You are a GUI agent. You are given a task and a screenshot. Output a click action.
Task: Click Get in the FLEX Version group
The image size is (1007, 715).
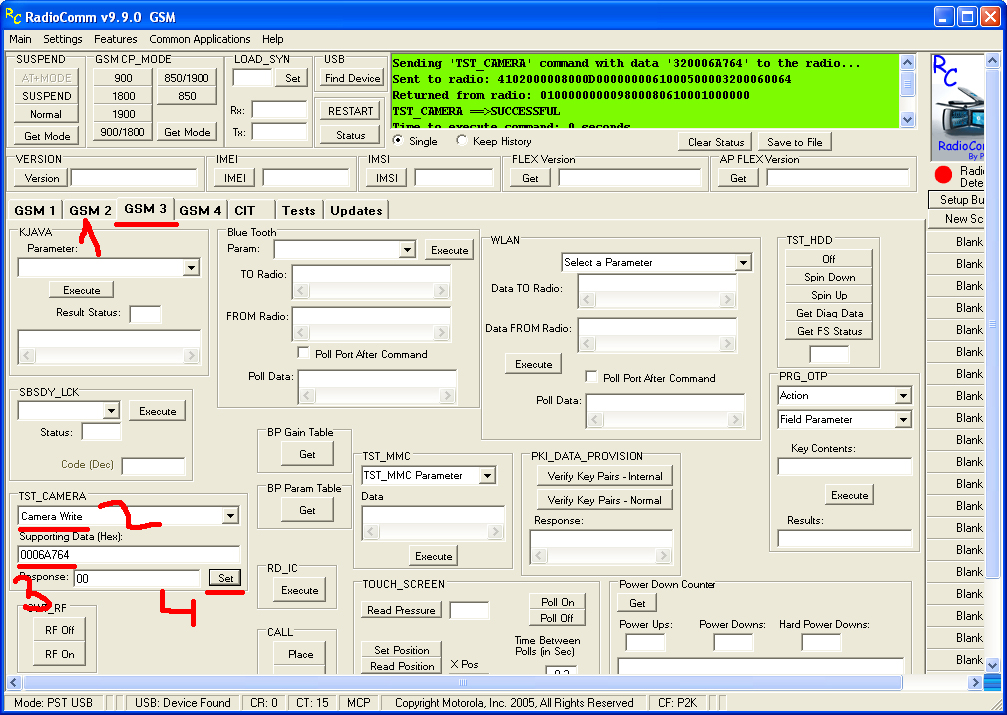pyautogui.click(x=530, y=178)
